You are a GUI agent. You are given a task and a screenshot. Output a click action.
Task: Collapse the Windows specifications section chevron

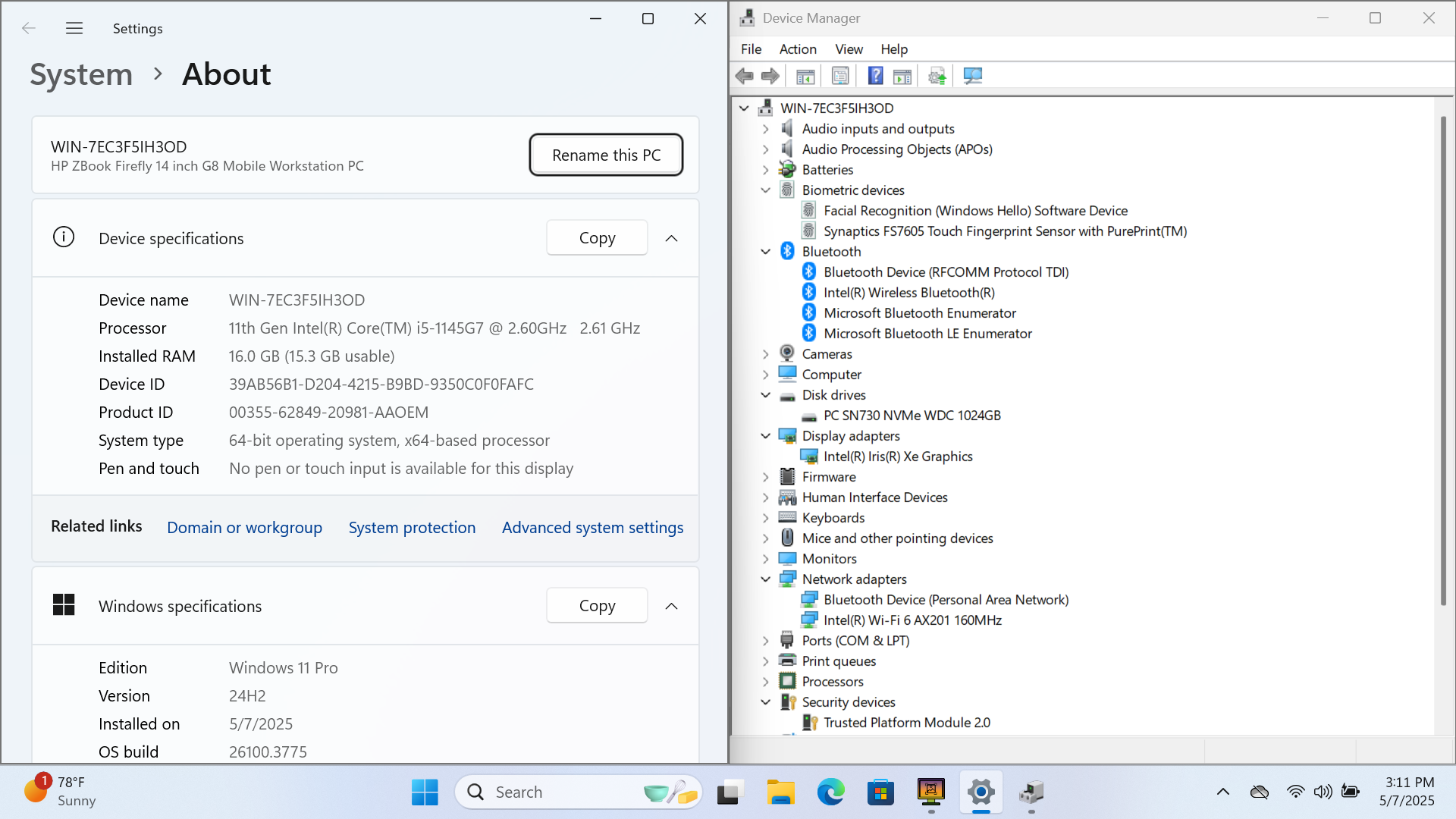click(671, 606)
